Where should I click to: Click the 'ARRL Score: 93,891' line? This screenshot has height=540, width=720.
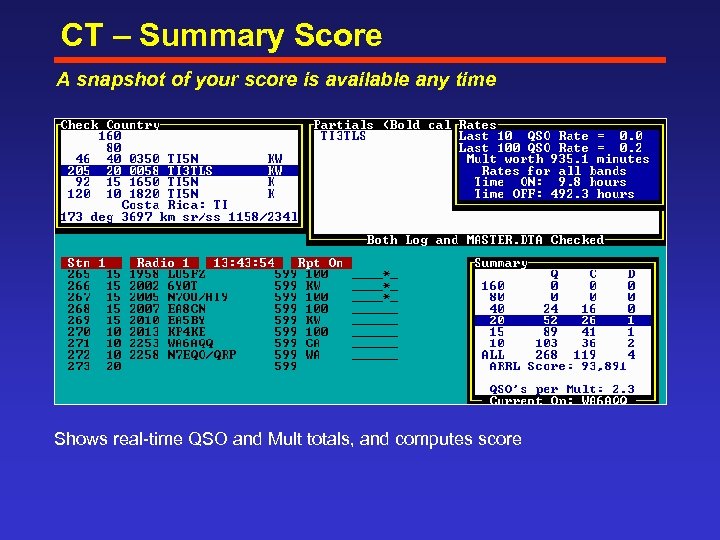(557, 366)
